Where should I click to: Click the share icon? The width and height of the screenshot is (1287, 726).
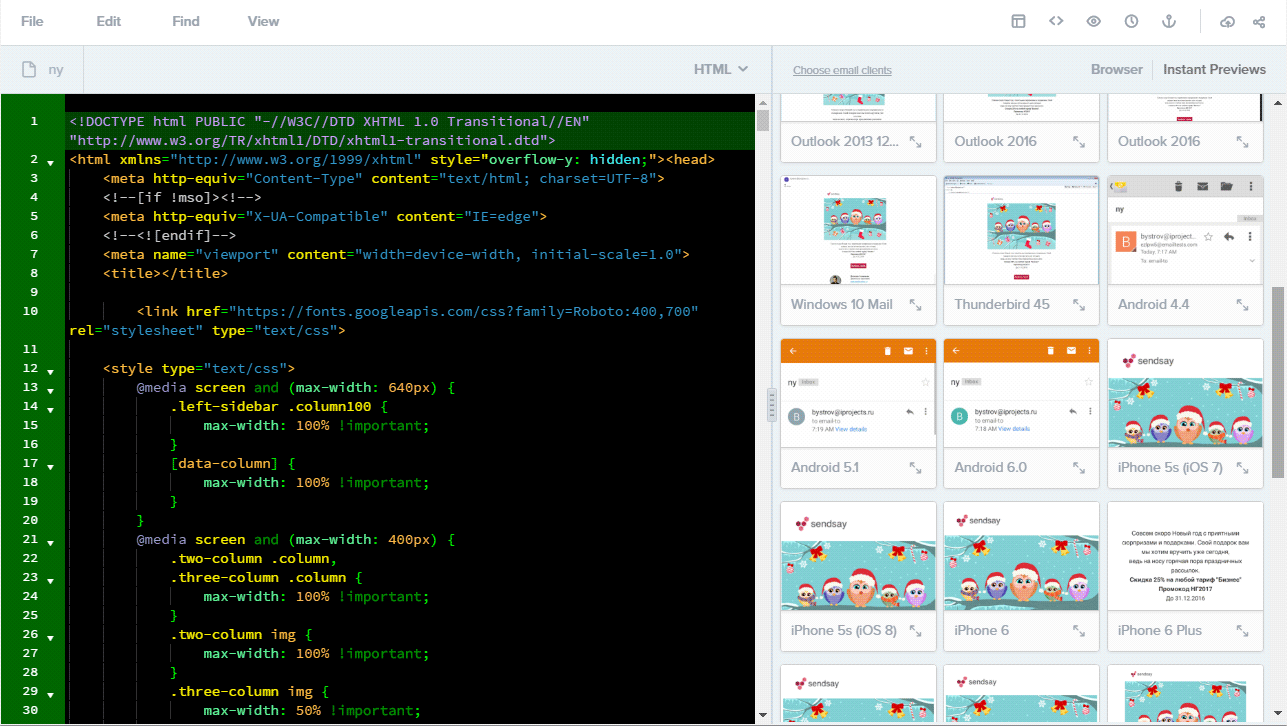coord(1259,21)
